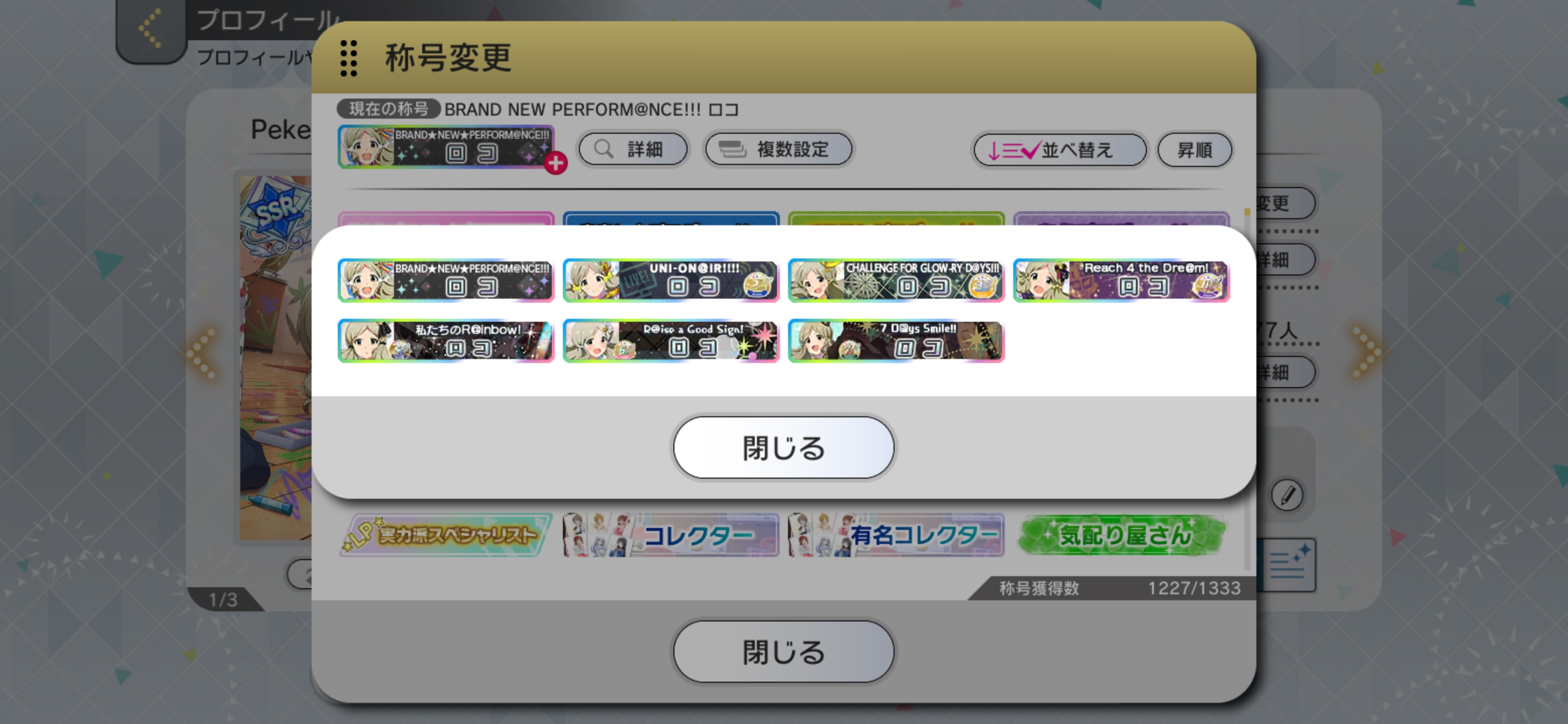The width and height of the screenshot is (1568, 724).
Task: Click the red plus icon on current title
Action: pyautogui.click(x=555, y=162)
